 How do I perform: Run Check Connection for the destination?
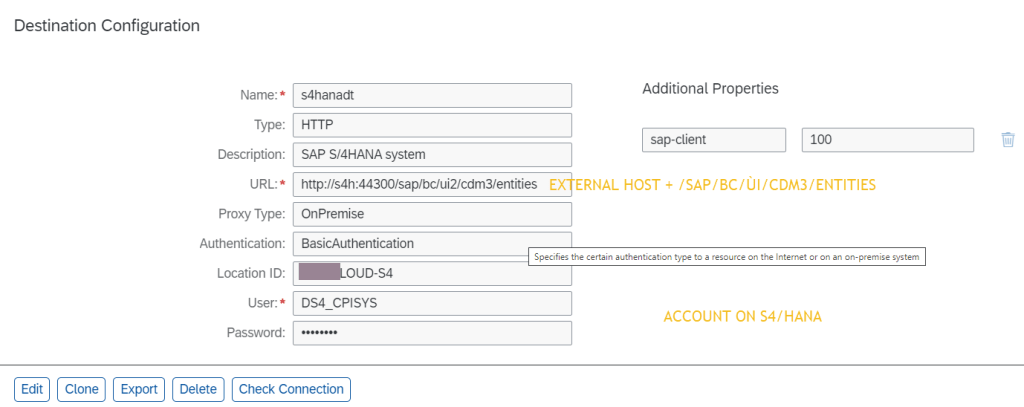pos(291,389)
